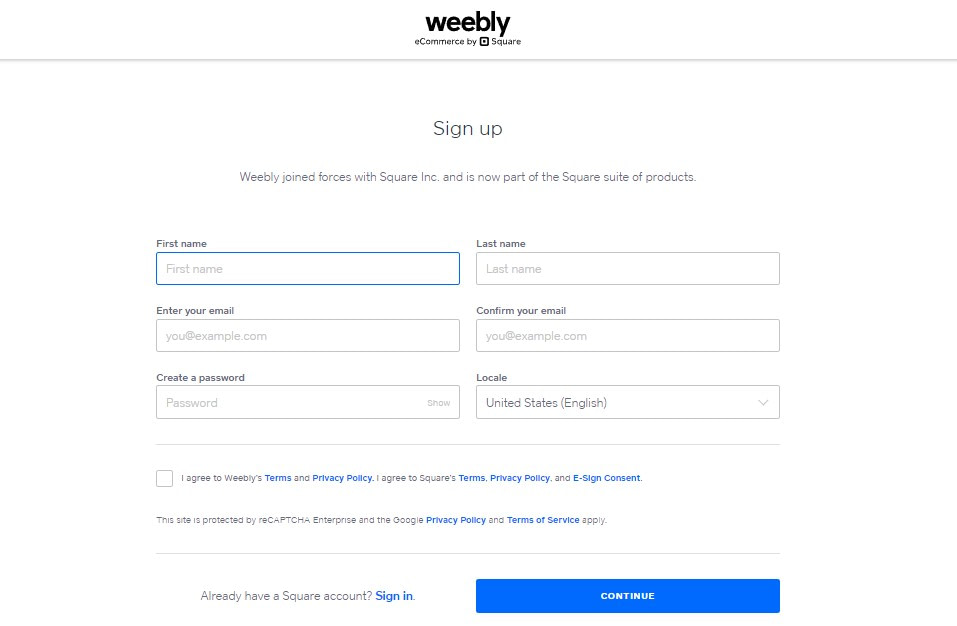957x626 pixels.
Task: Show the password by clicking Show
Action: pyautogui.click(x=439, y=402)
